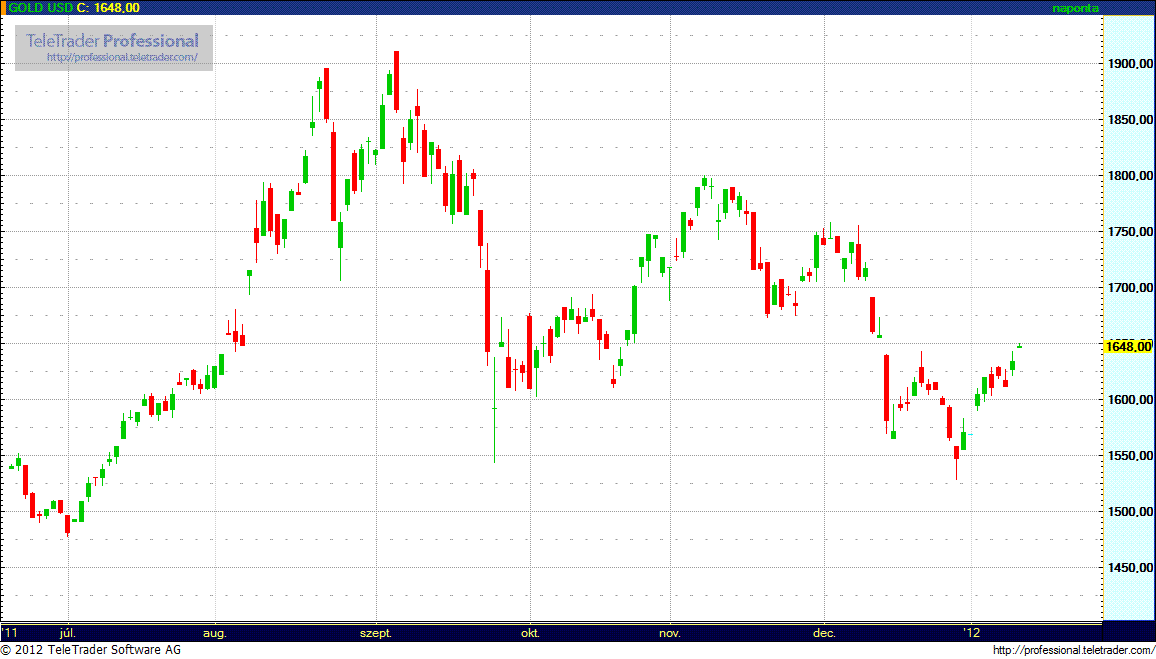Screen dimensions: 1156x659
Task: Open the naponta interval label
Action: 1075,7
